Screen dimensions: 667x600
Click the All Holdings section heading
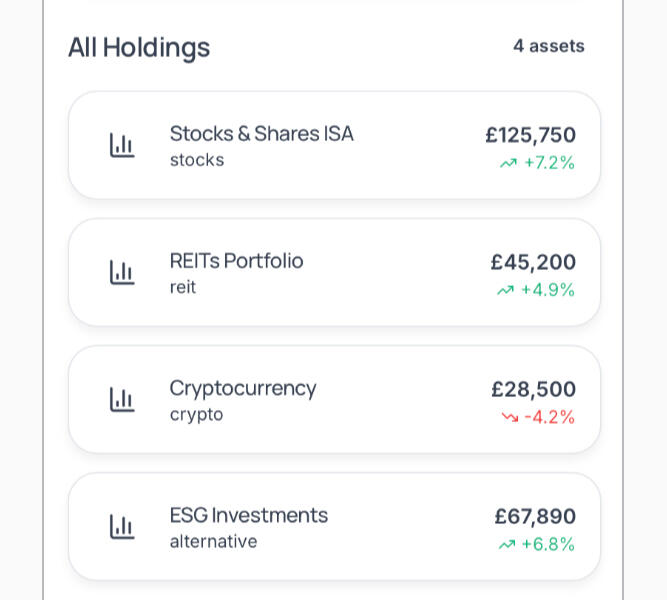[139, 47]
